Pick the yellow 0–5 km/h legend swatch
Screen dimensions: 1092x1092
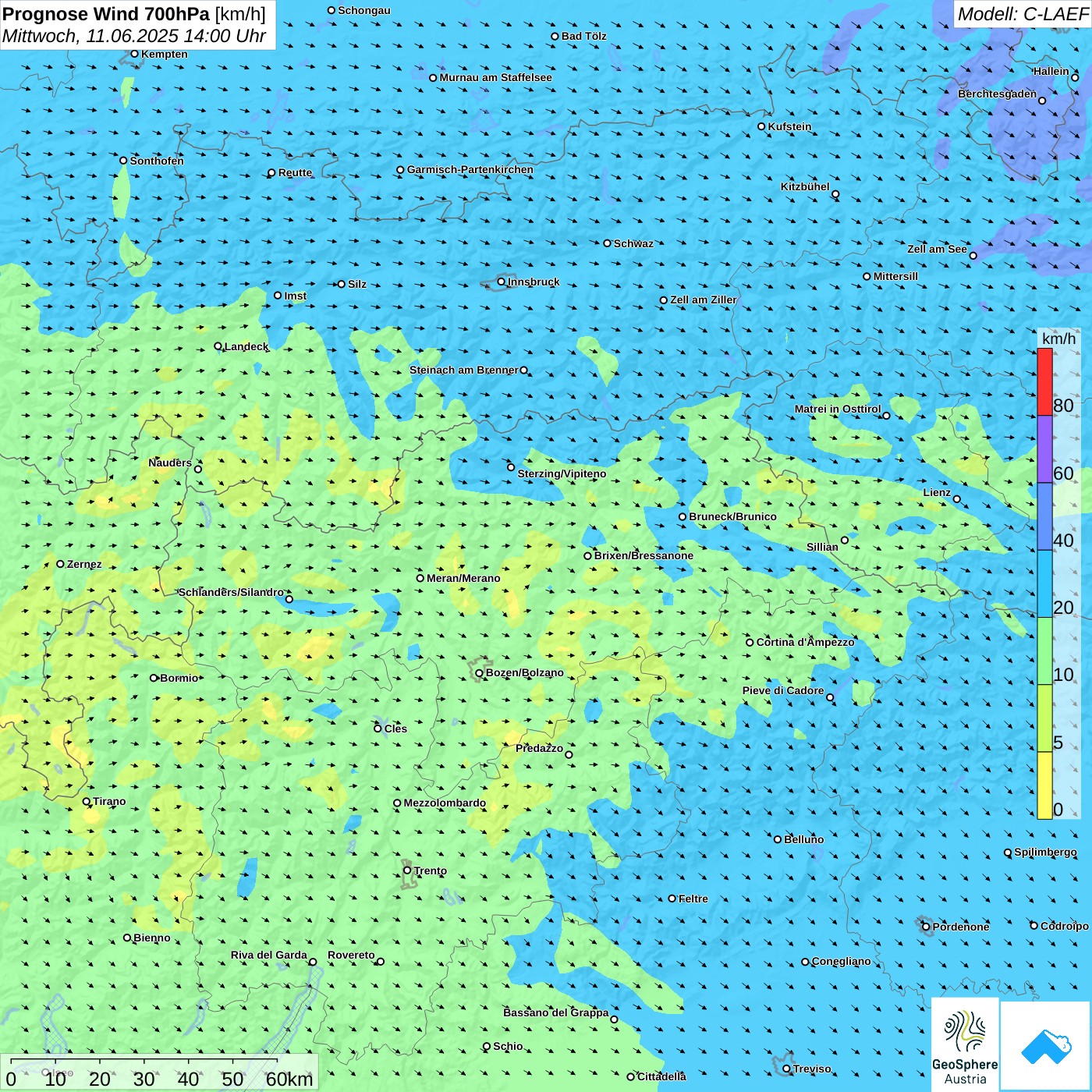1044,785
